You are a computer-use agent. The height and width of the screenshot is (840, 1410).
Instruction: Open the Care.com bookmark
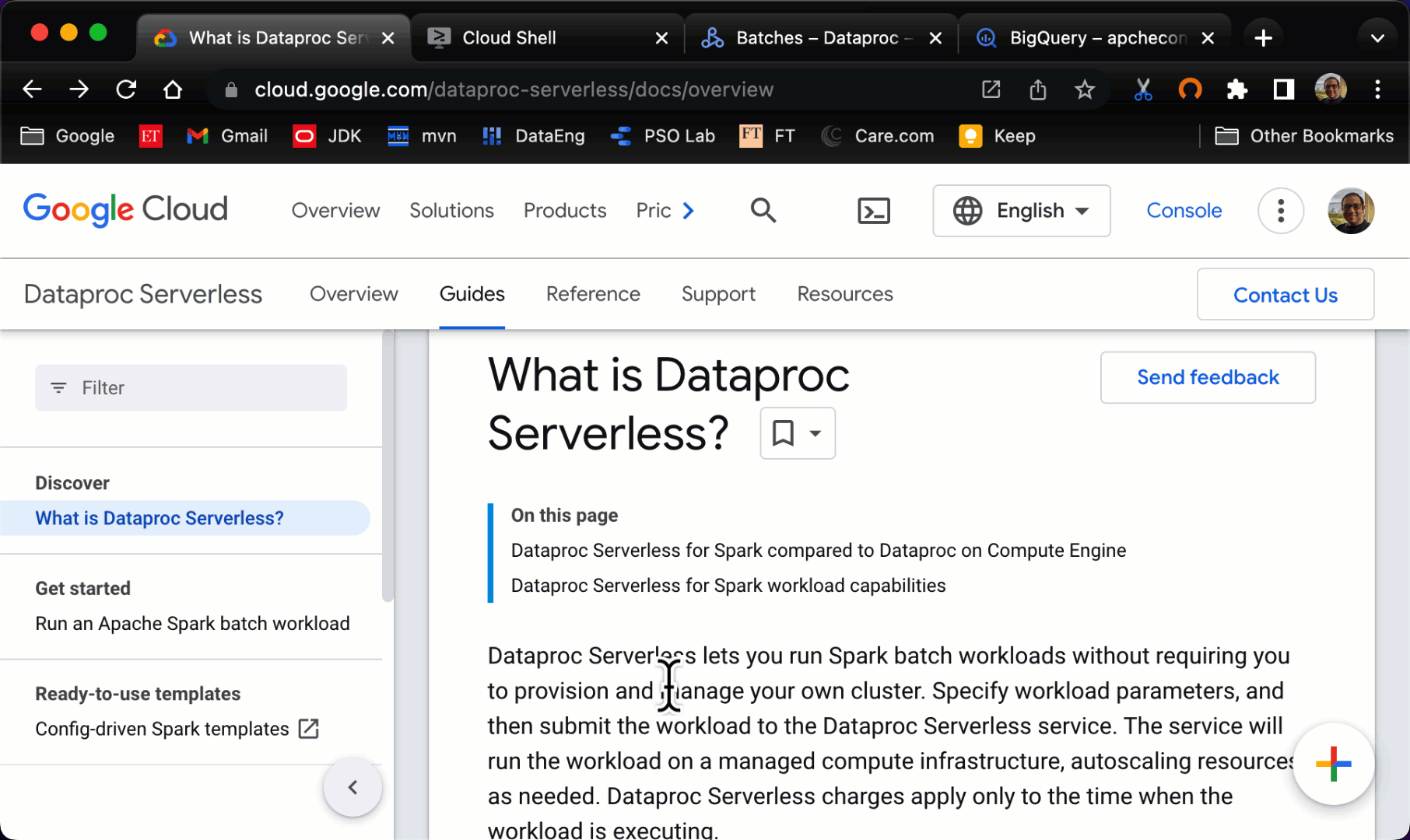pyautogui.click(x=878, y=136)
